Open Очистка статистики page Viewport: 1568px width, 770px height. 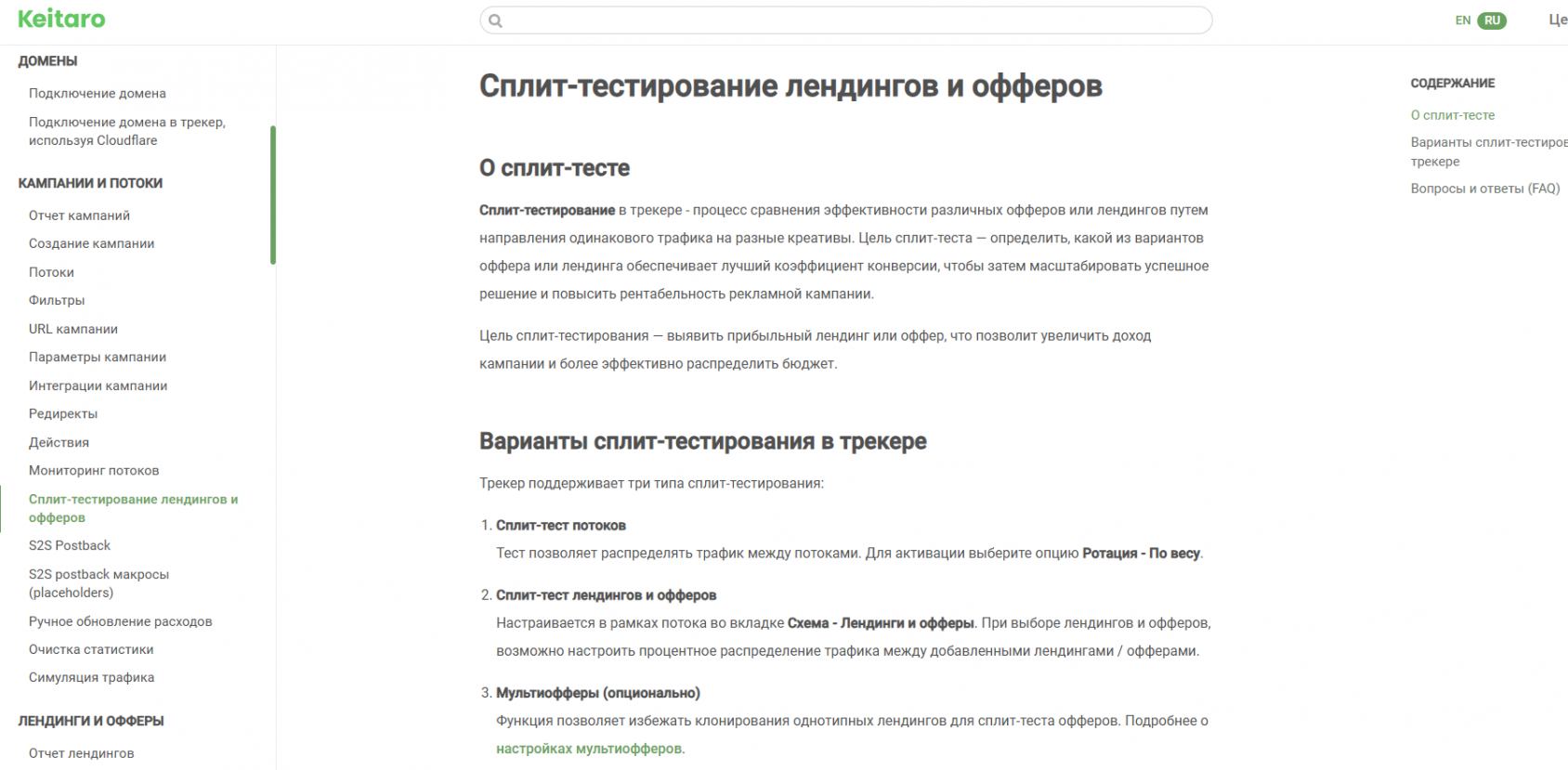(x=91, y=649)
